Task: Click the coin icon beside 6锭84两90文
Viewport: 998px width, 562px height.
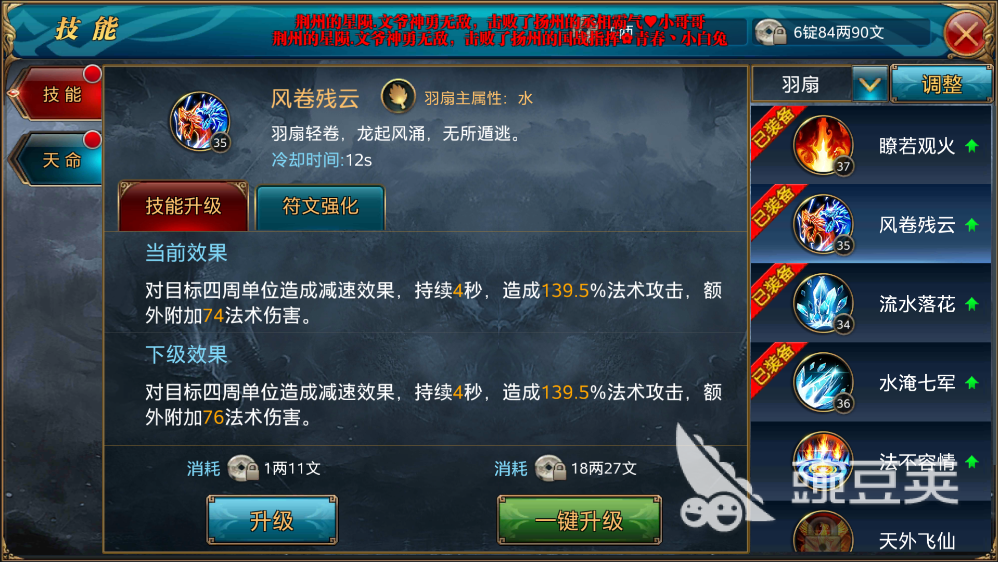Action: (x=770, y=32)
